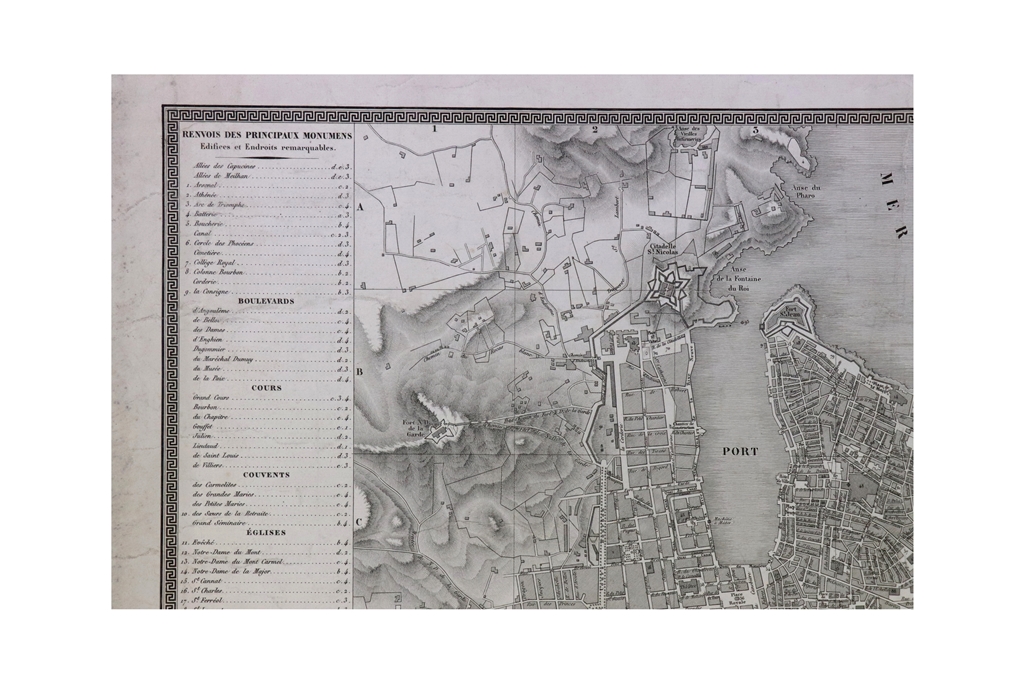Select "Cercle des Phocéens" in the legend
The image size is (1024, 683).
267,244
